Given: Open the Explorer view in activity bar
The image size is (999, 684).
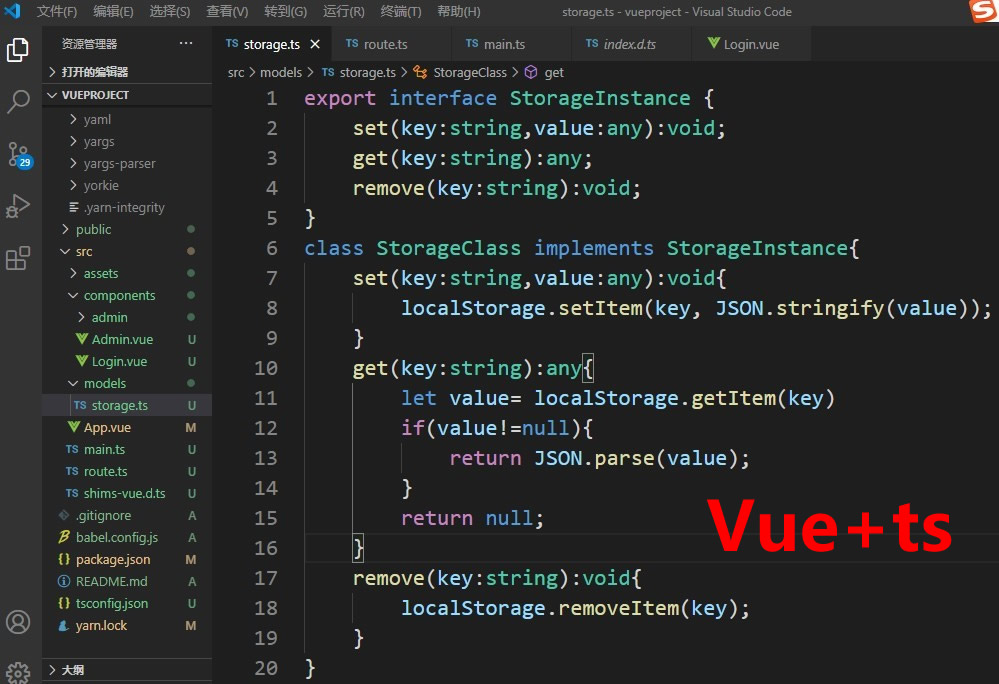Looking at the screenshot, I should click(18, 50).
